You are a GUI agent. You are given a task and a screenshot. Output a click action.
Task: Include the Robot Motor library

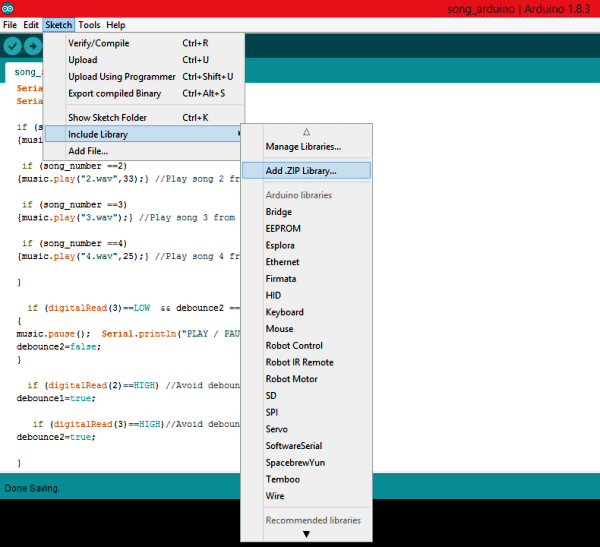pyautogui.click(x=306, y=379)
